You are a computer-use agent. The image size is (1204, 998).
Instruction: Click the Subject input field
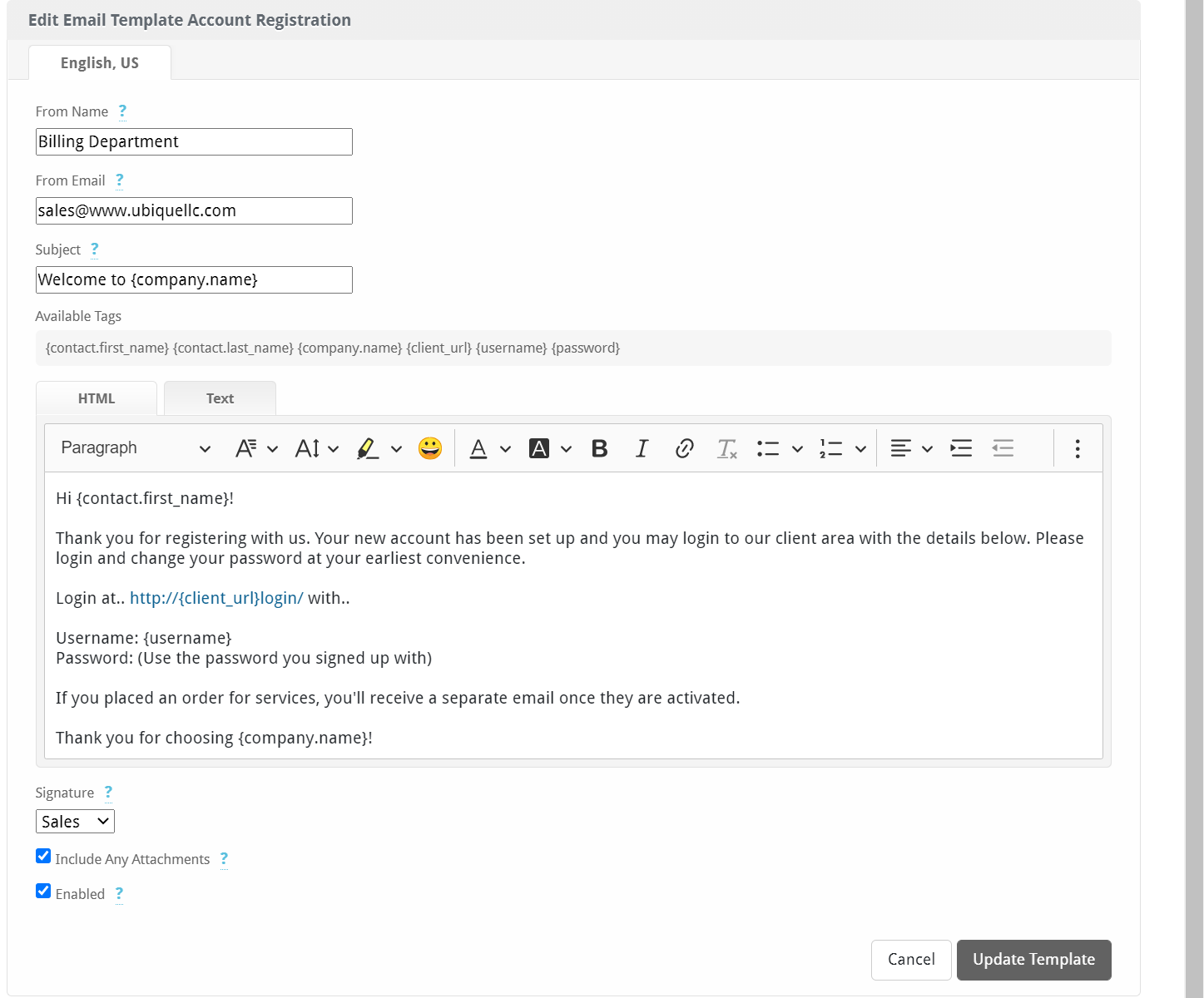click(194, 280)
